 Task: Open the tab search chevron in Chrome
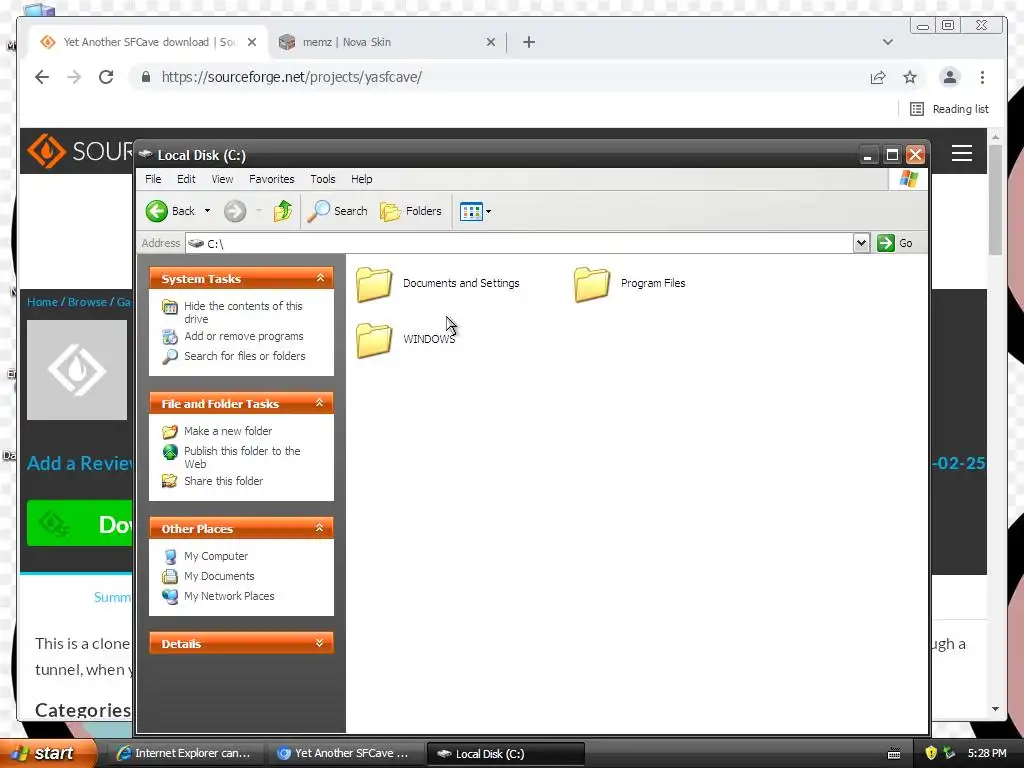(888, 42)
